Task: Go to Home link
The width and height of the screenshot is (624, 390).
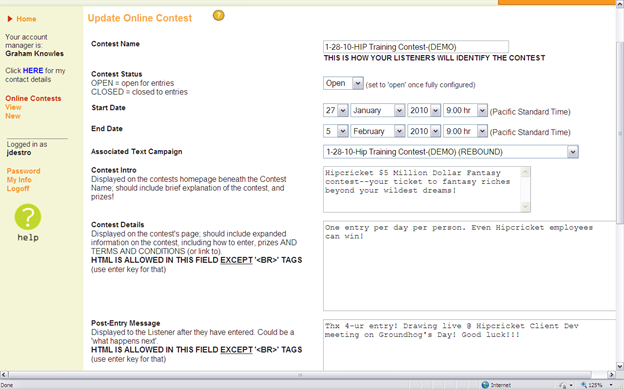Action: click(x=26, y=19)
